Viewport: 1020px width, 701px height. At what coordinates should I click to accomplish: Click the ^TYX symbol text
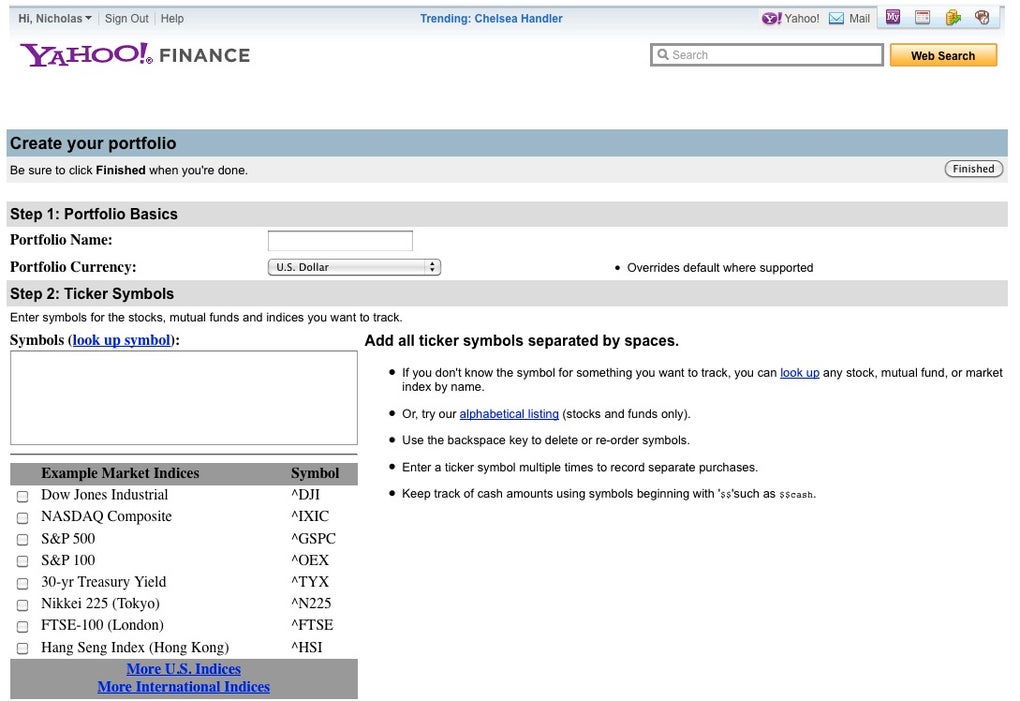click(310, 581)
